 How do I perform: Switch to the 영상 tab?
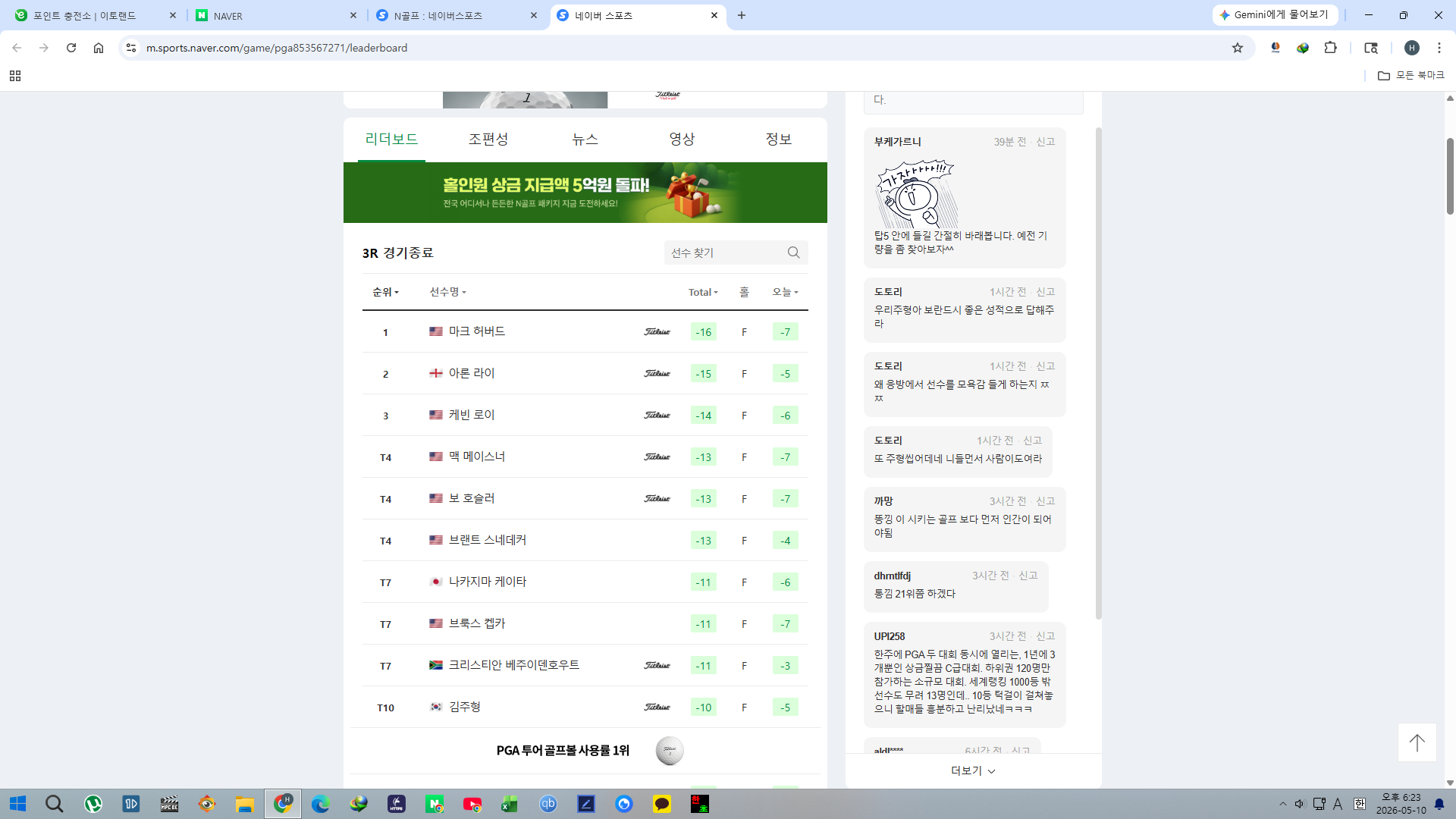pos(682,140)
